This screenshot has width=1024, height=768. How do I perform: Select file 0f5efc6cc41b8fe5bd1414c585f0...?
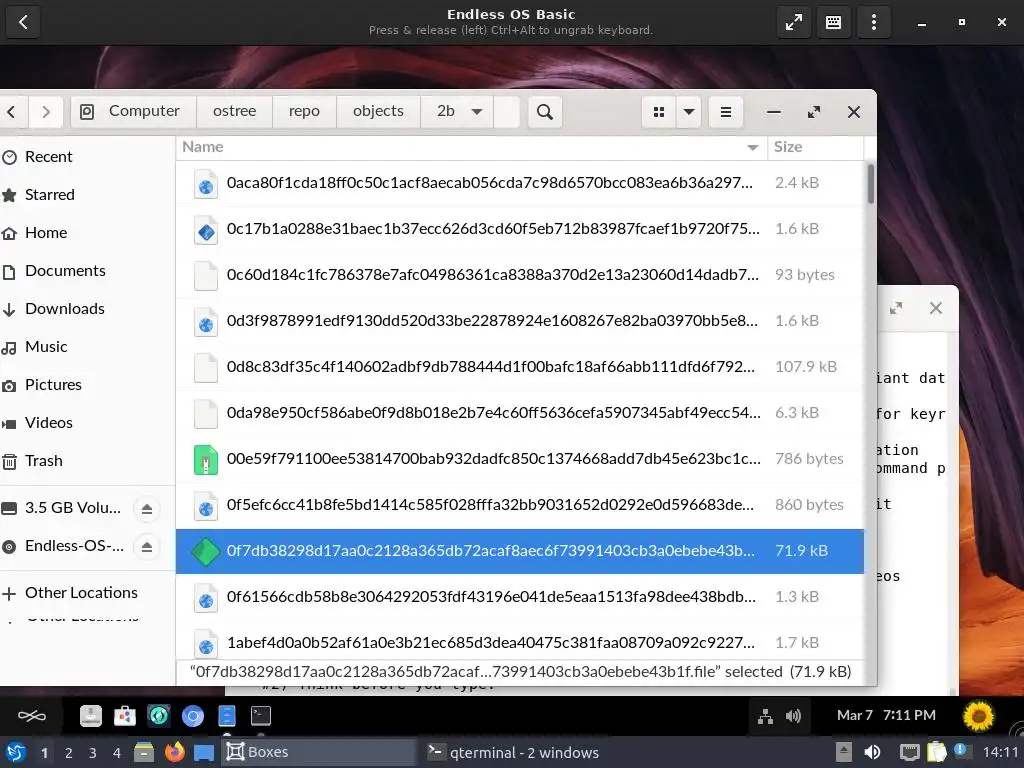pos(520,505)
